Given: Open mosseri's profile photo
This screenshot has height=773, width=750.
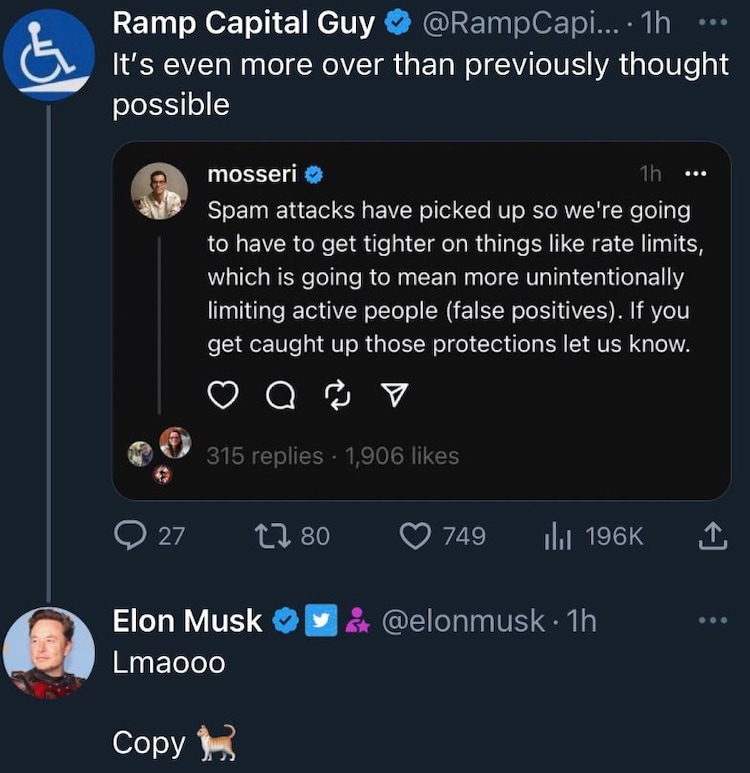Looking at the screenshot, I should (x=159, y=190).
